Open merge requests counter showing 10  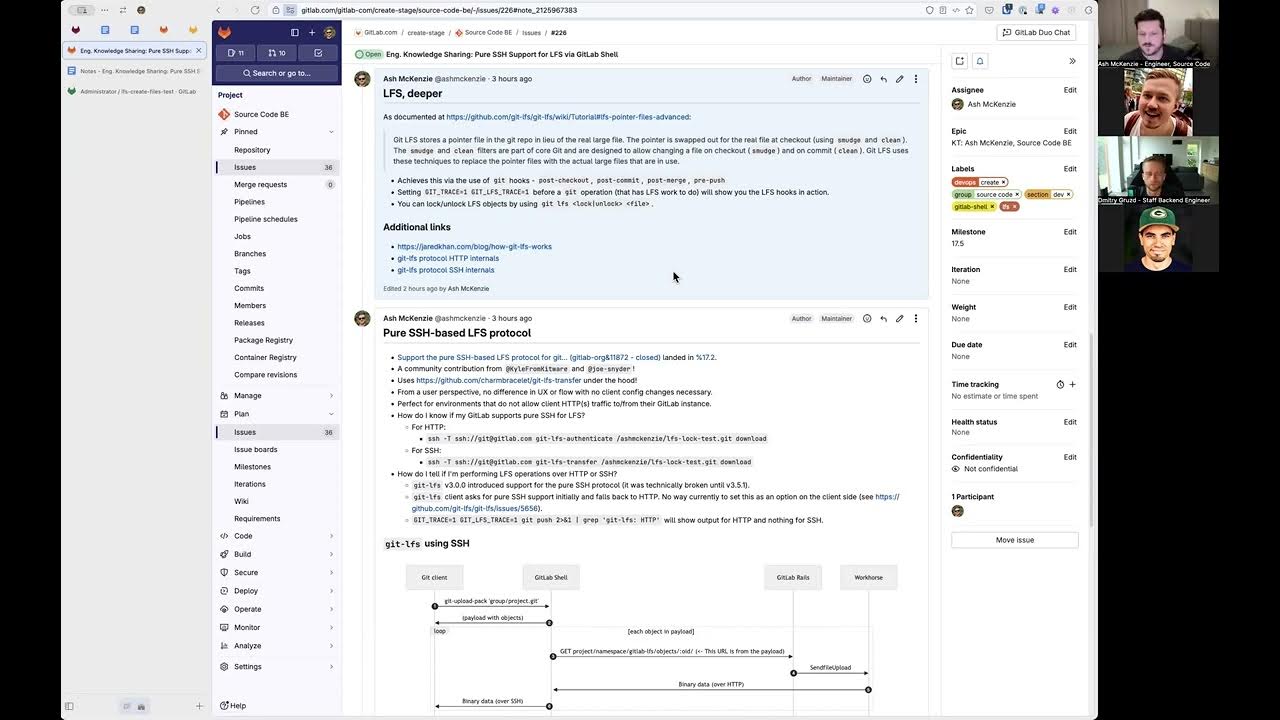pos(277,53)
